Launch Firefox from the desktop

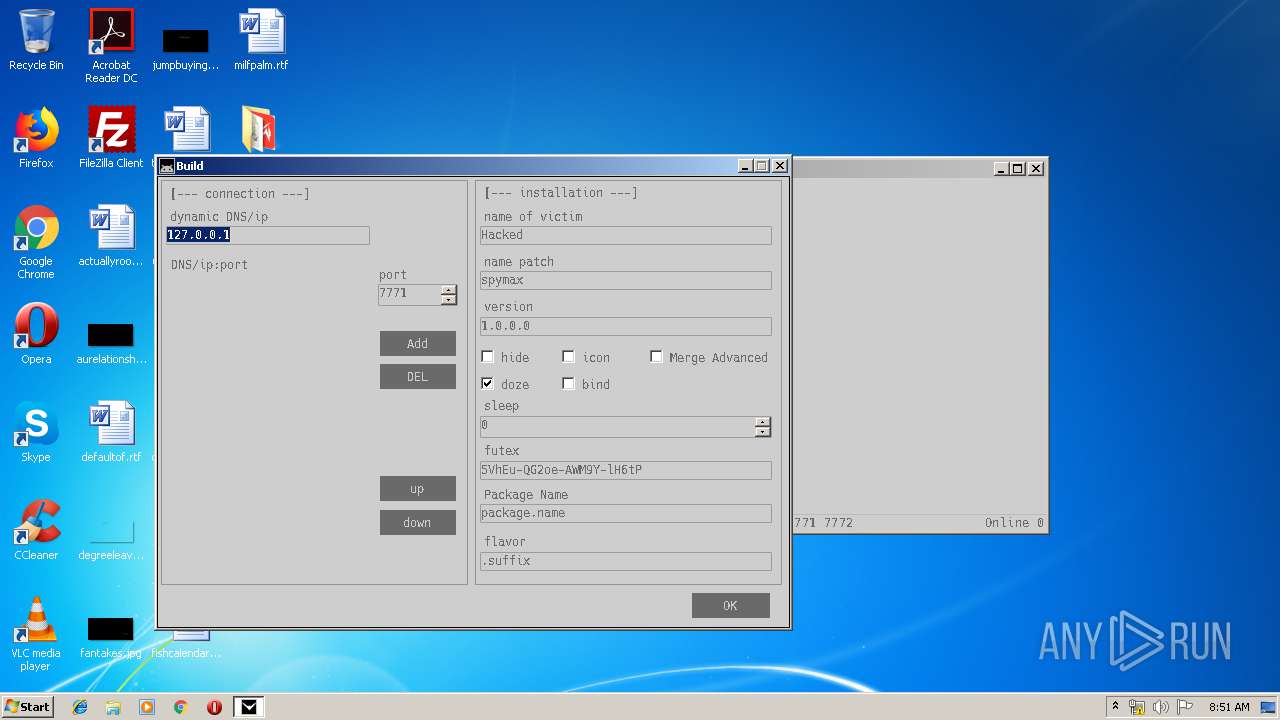[36, 138]
